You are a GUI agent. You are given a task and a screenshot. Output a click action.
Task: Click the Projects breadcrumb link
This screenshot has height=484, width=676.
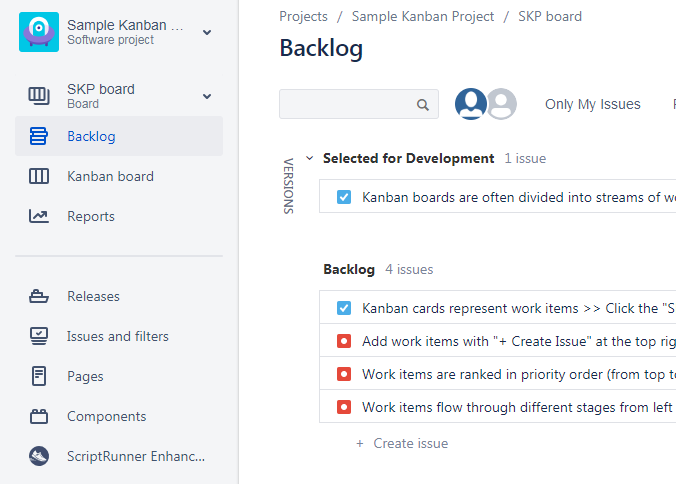click(x=303, y=16)
